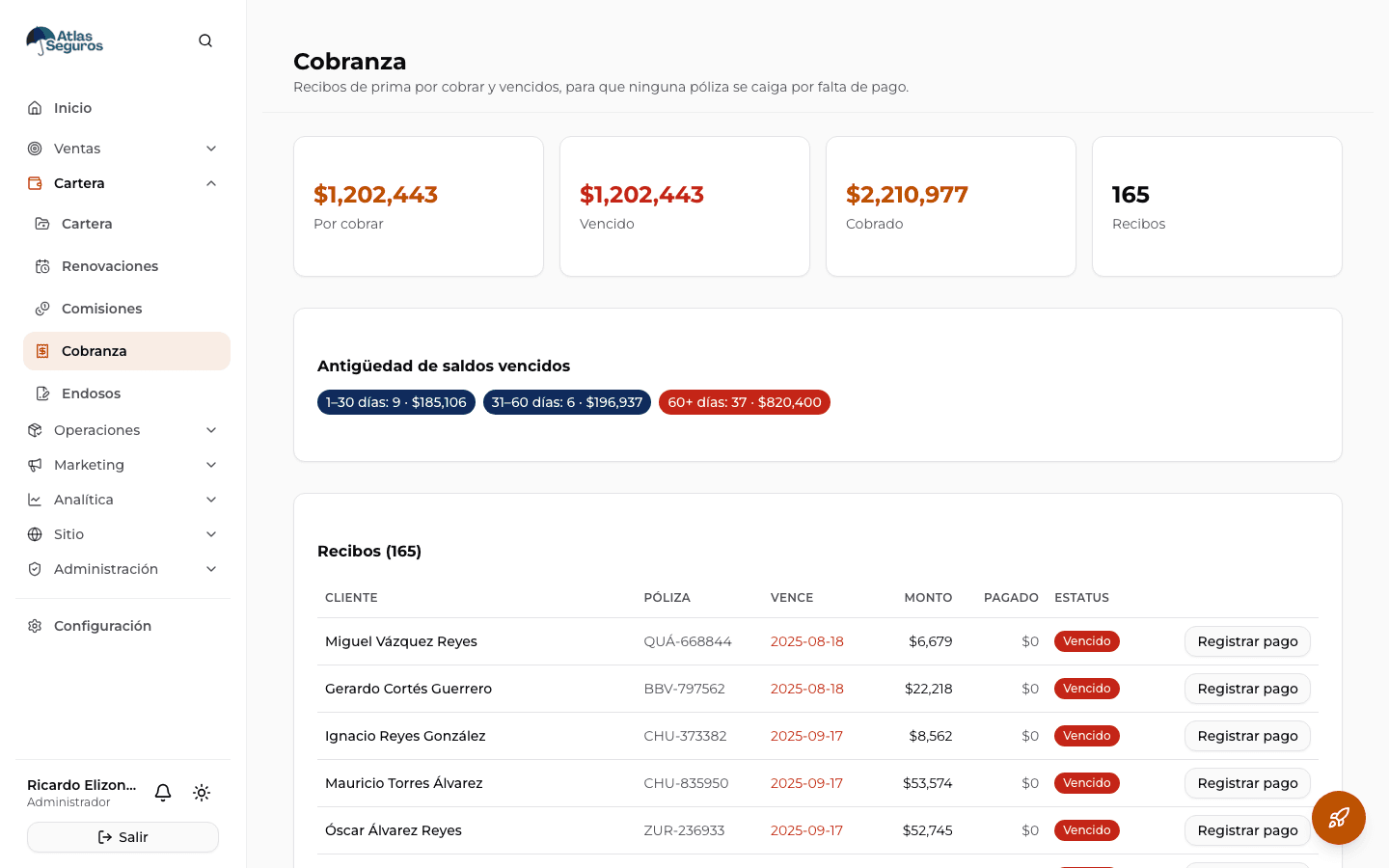Click the search magnifier icon in sidebar
Viewport: 1389px width, 868px height.
click(x=205, y=41)
